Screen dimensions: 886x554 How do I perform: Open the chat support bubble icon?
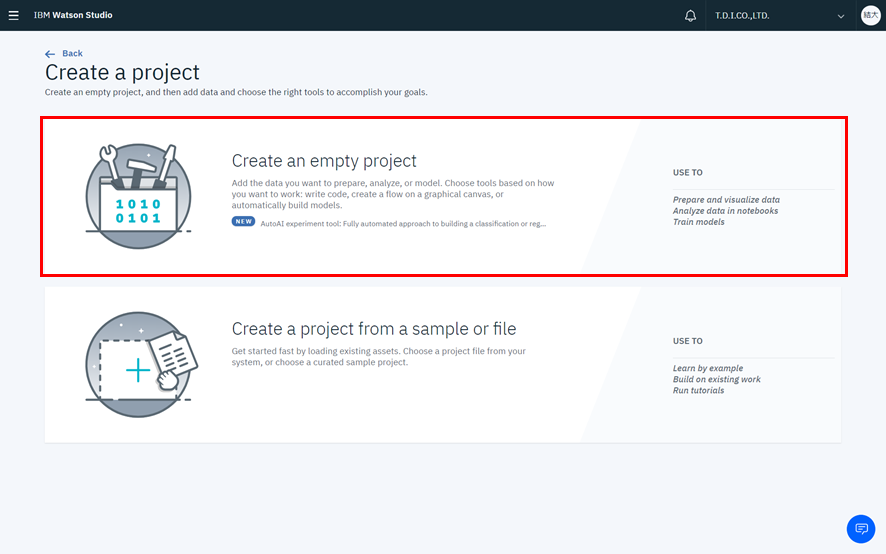click(860, 528)
